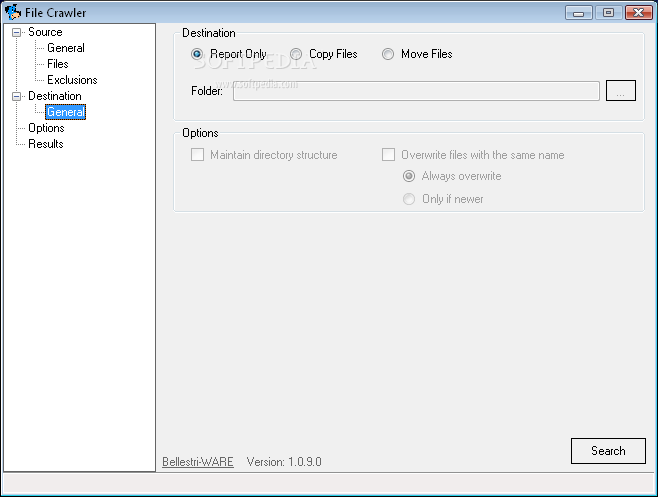
Task: Choose the Only if newer radio option
Action: pyautogui.click(x=409, y=199)
